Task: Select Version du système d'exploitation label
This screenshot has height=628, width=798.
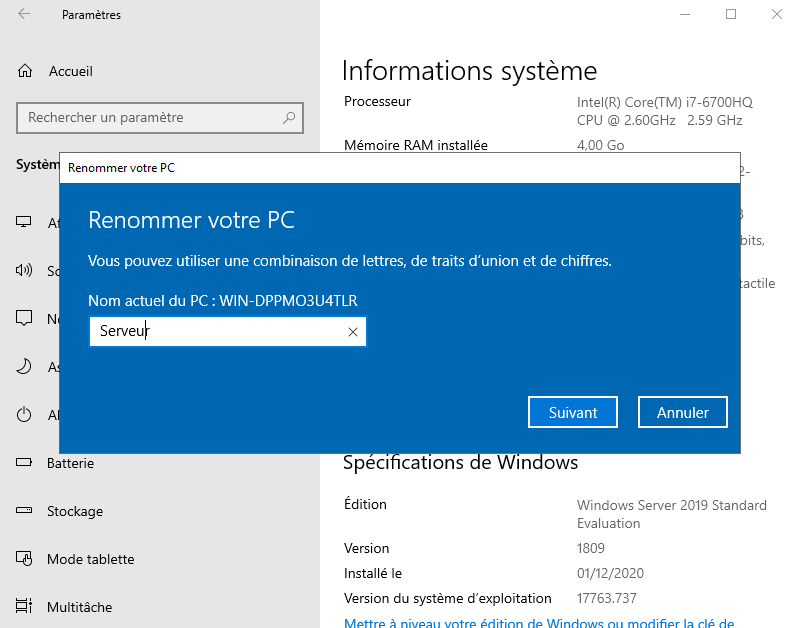Action: (448, 598)
